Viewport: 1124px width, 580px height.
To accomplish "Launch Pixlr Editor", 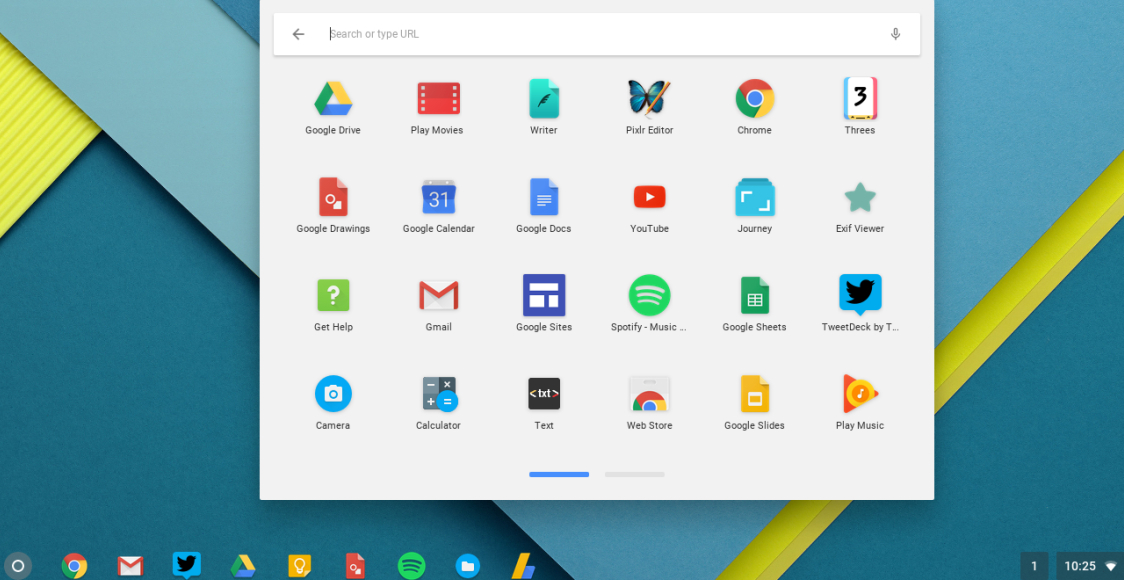I will point(649,99).
